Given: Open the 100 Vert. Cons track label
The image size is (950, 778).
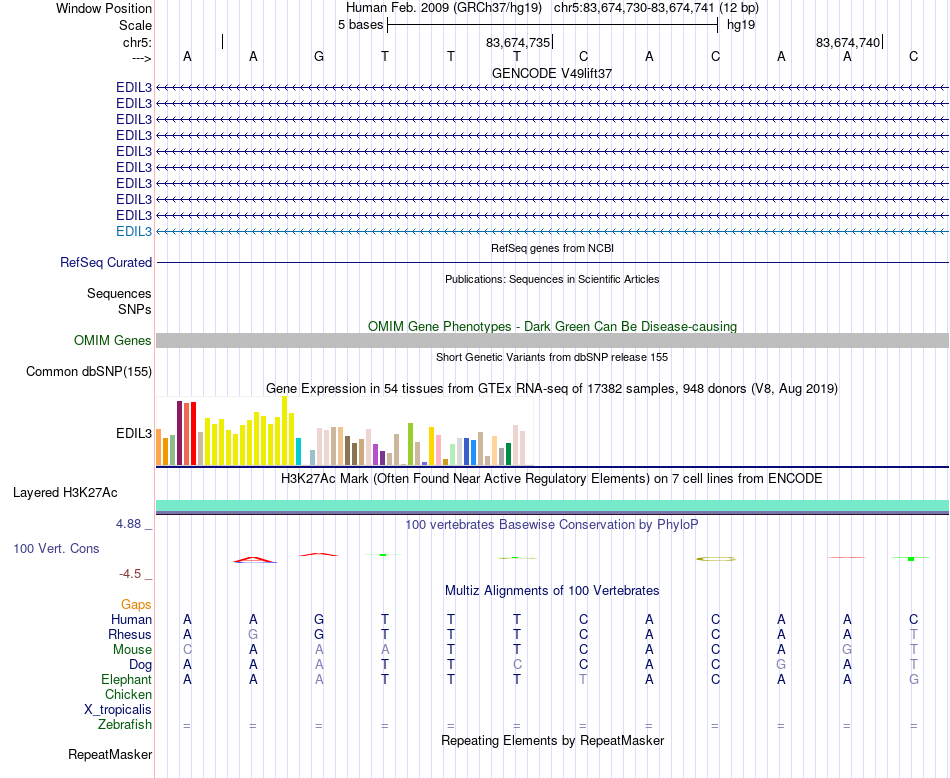Looking at the screenshot, I should click(56, 548).
